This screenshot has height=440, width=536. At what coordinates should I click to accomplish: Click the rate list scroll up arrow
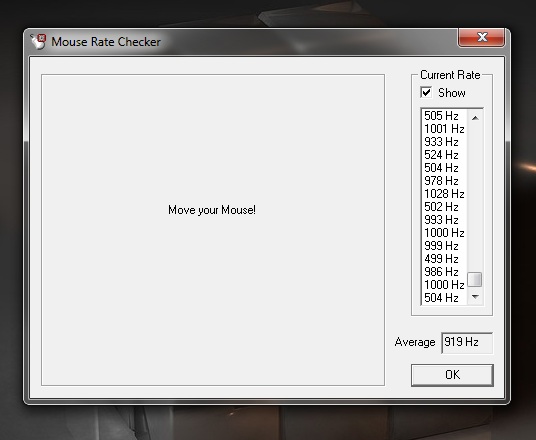pyautogui.click(x=475, y=118)
